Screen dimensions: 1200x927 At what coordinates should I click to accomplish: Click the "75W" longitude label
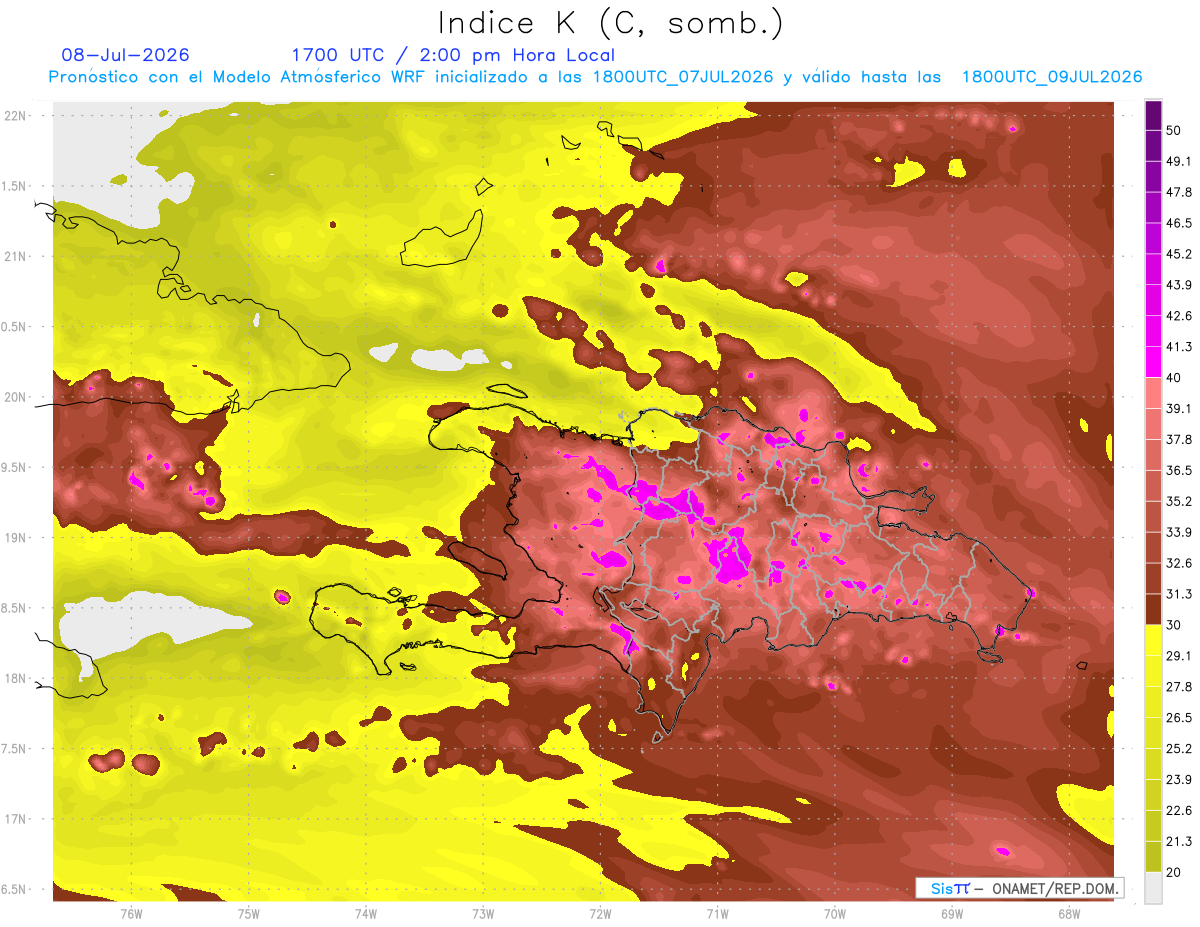click(249, 914)
